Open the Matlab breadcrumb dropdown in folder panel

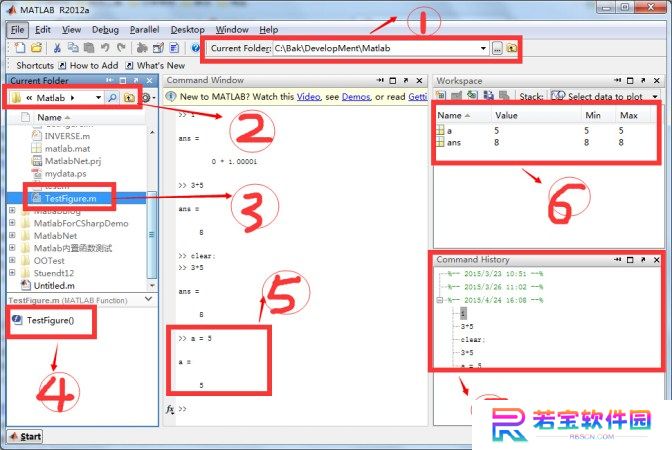98,98
